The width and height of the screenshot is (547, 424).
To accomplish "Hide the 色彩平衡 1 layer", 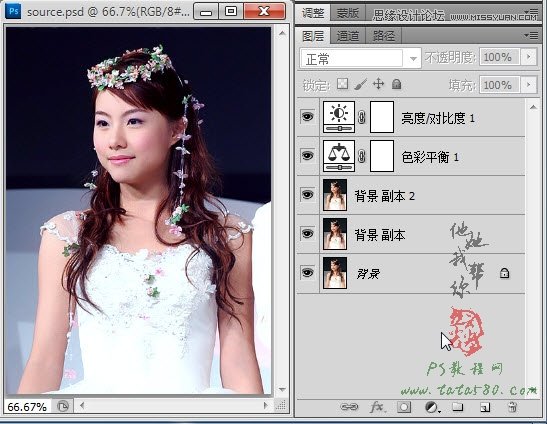I will tap(307, 156).
